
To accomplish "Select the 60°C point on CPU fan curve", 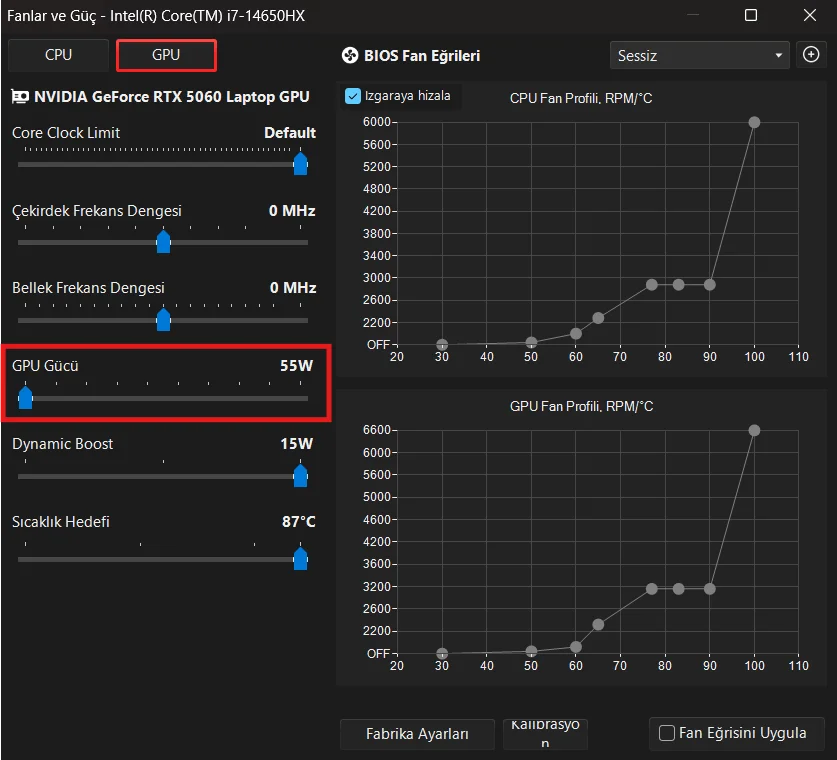I will click(x=575, y=334).
